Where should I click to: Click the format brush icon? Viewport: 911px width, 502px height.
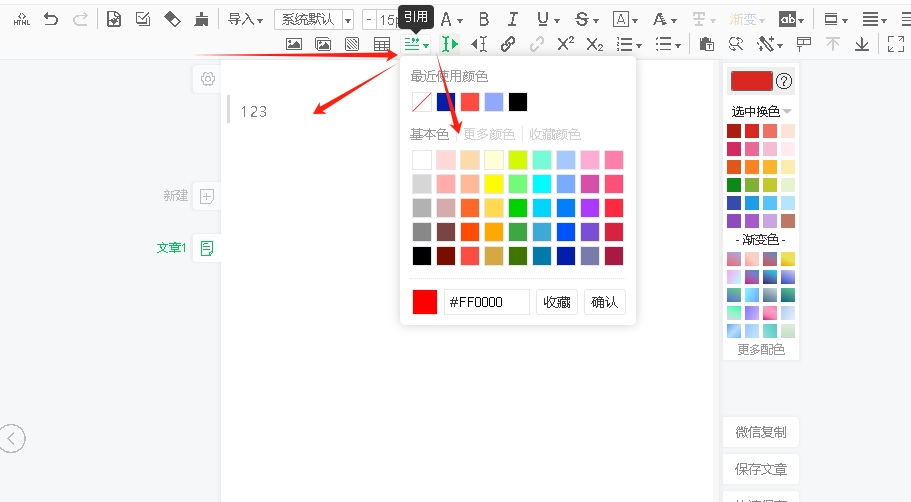pyautogui.click(x=202, y=19)
